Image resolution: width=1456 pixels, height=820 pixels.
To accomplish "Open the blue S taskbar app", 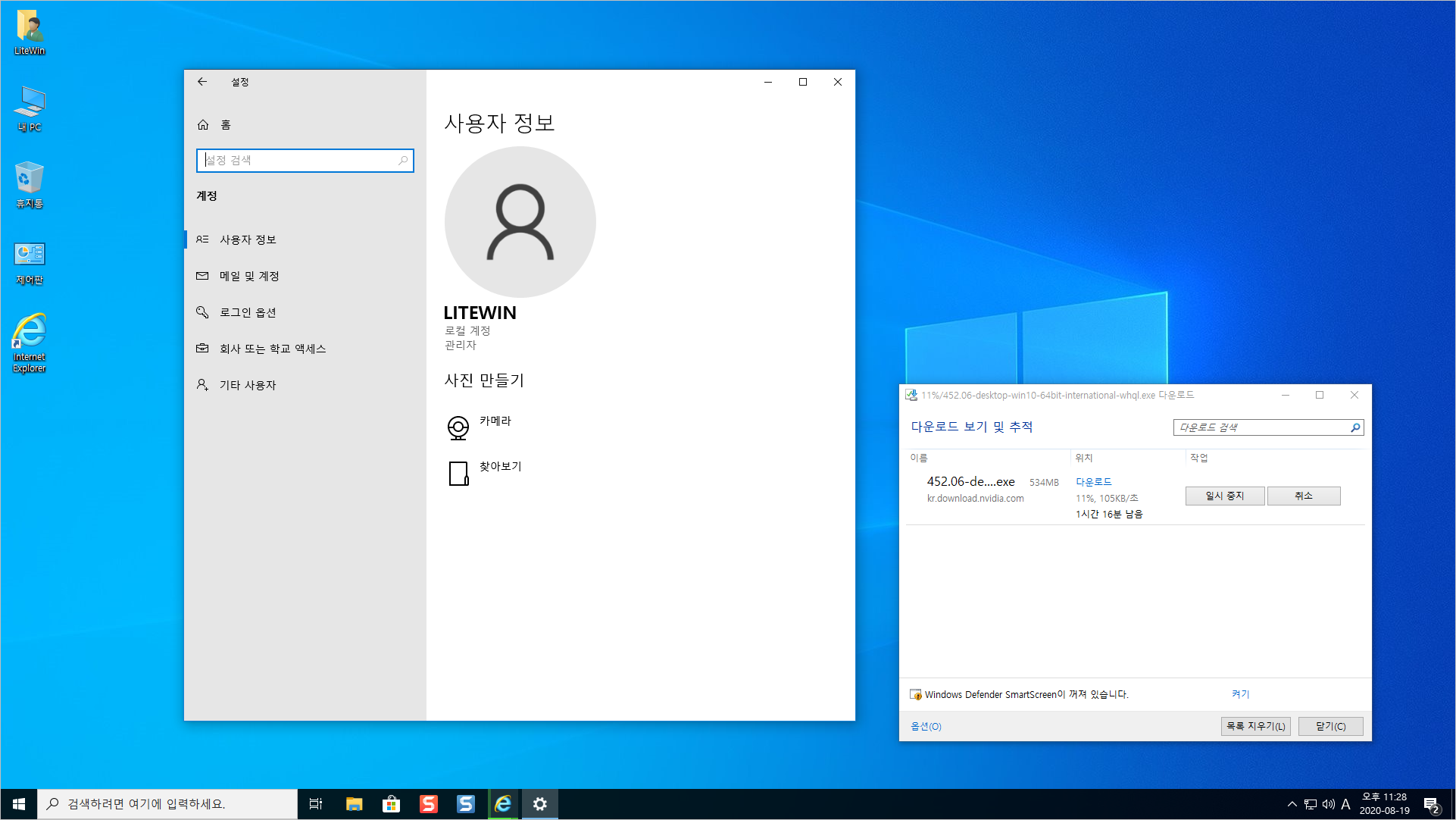I will [466, 804].
